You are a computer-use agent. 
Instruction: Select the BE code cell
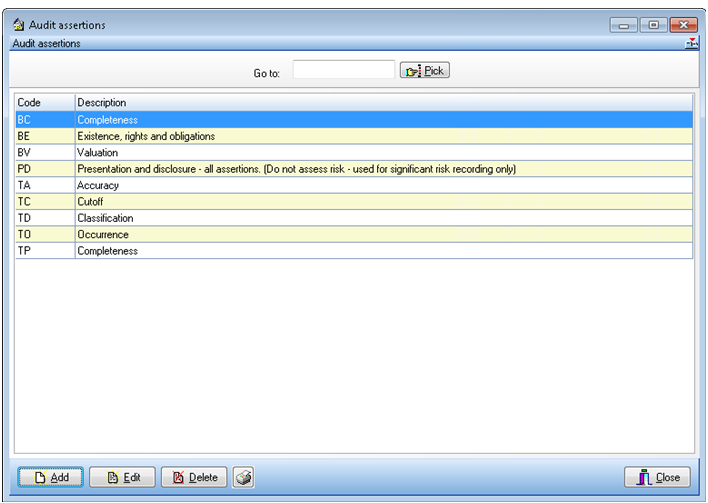click(x=45, y=136)
